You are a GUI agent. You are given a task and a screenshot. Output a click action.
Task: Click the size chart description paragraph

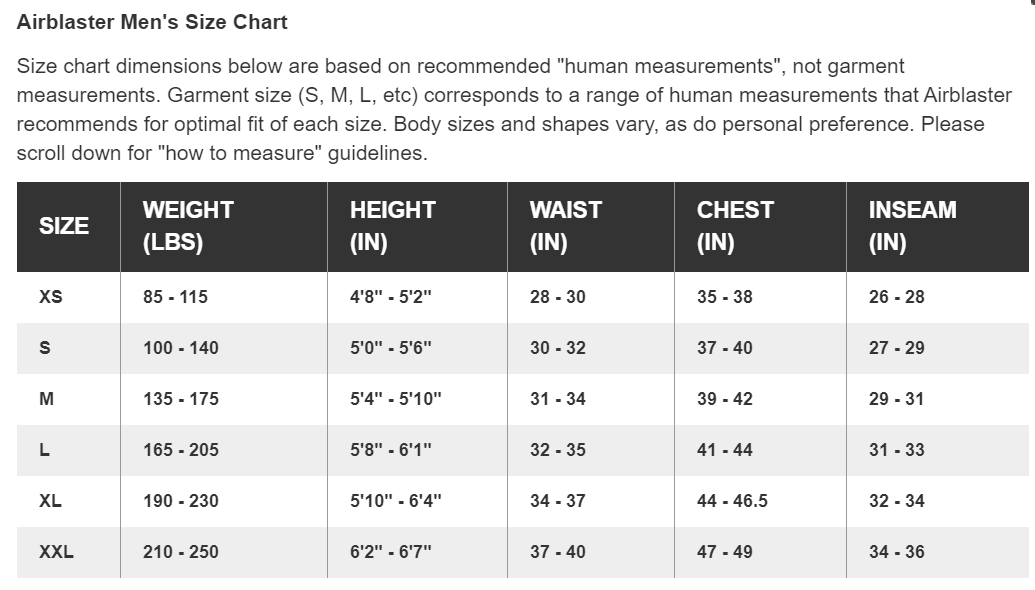pyautogui.click(x=514, y=110)
